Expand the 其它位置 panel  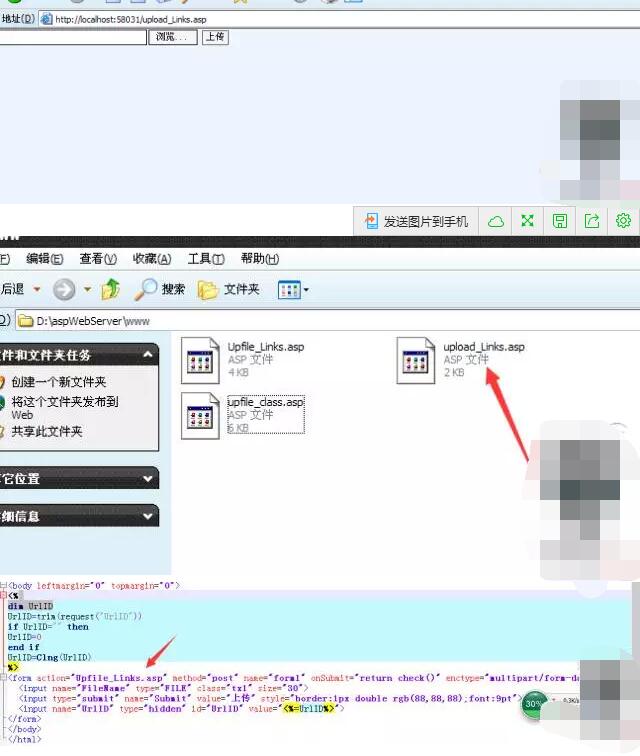pos(148,479)
